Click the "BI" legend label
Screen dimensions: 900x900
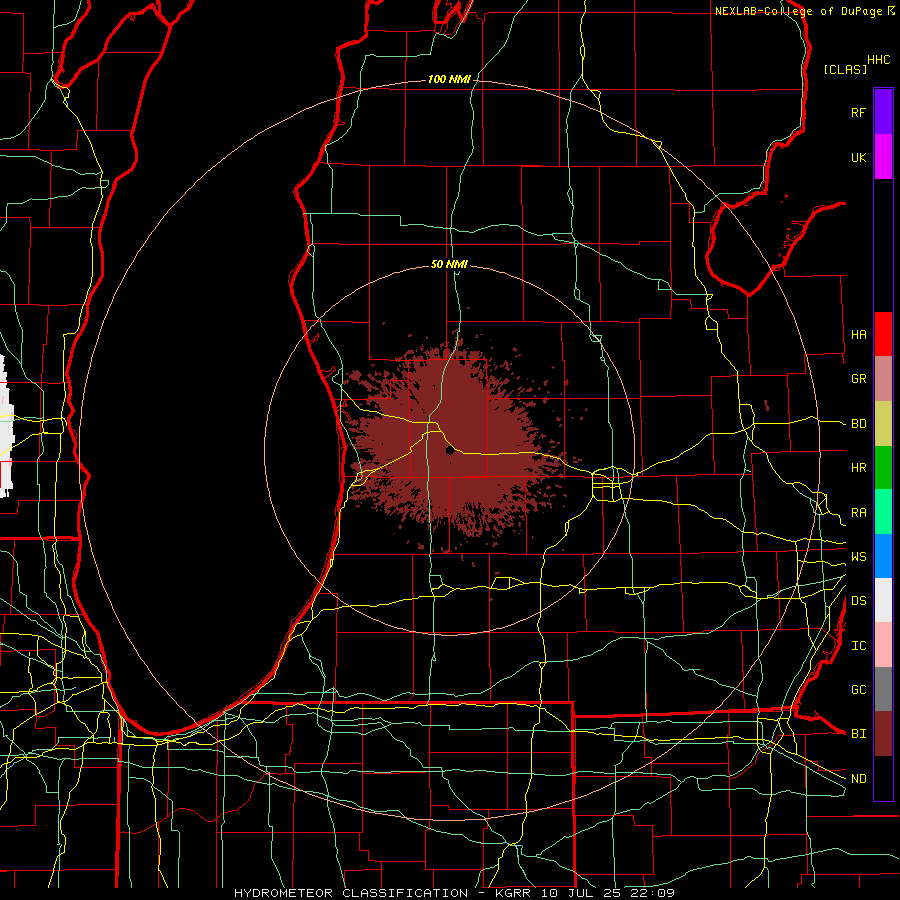point(858,734)
